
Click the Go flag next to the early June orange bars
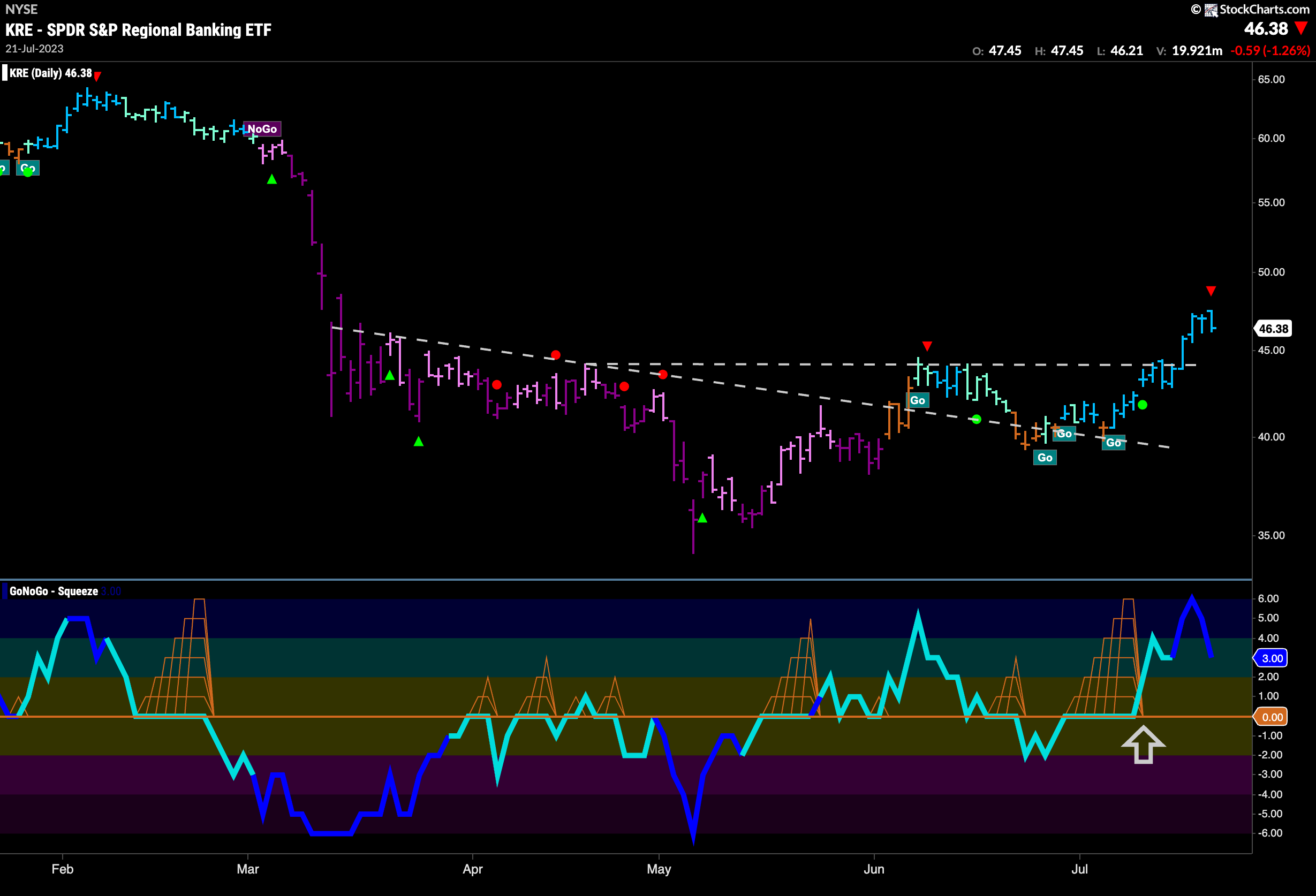917,400
